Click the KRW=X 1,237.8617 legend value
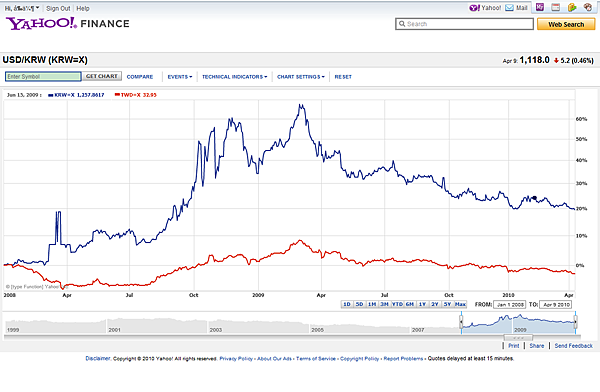Viewport: 600px width, 392px height. click(79, 95)
